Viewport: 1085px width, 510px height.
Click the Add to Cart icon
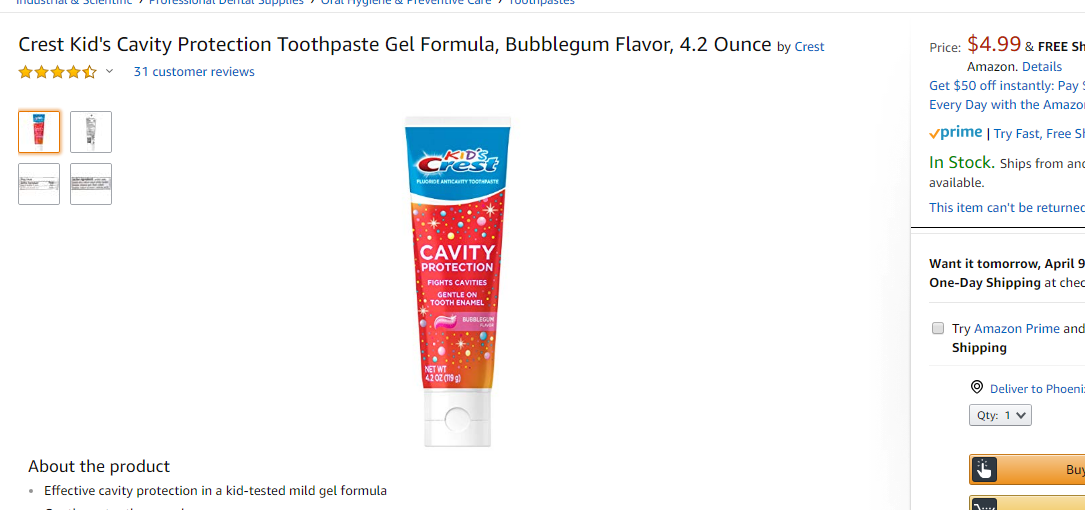coord(983,504)
